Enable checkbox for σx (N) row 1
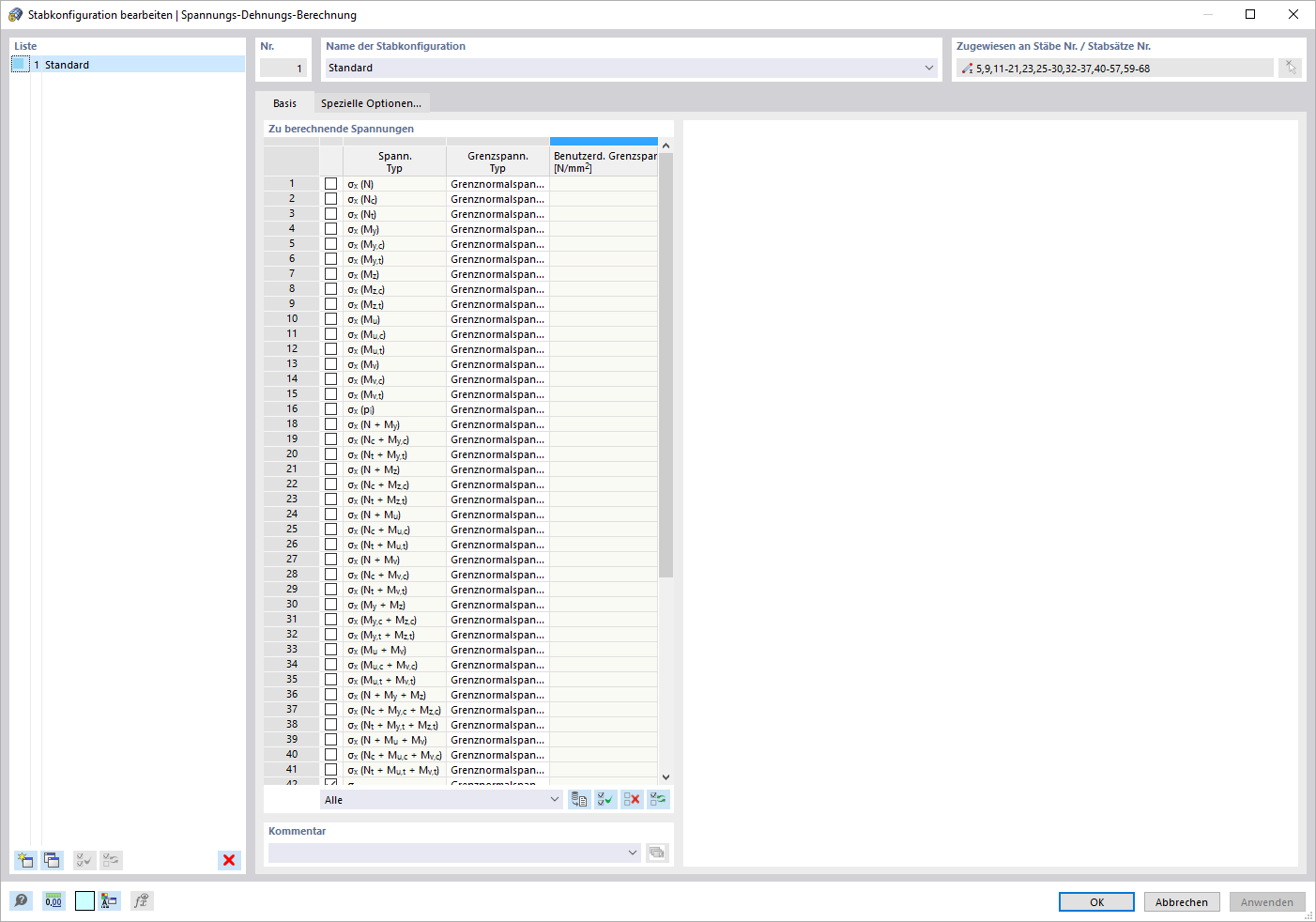Screen dimensions: 1316x922 [x=330, y=184]
